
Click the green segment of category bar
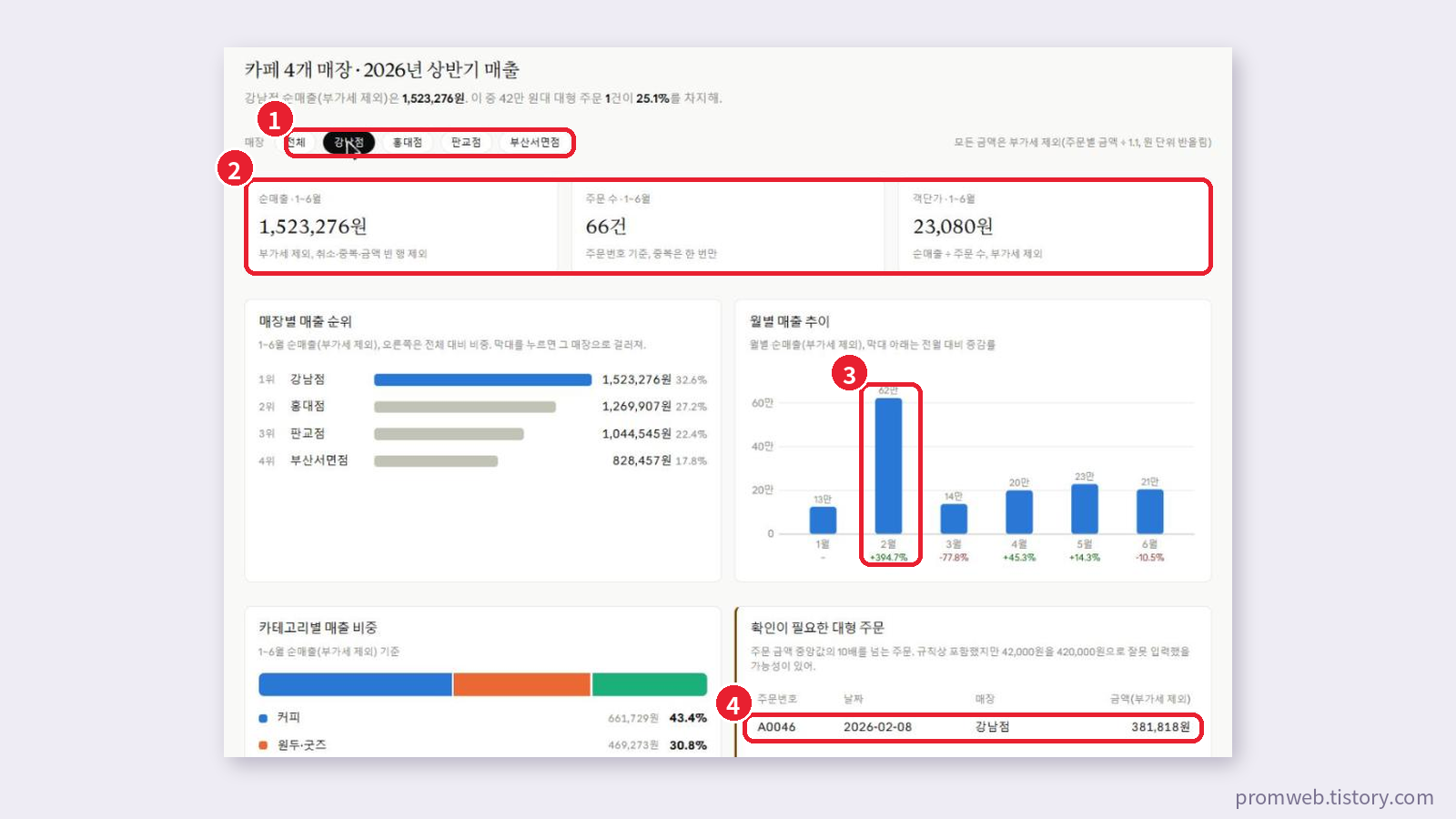[650, 684]
